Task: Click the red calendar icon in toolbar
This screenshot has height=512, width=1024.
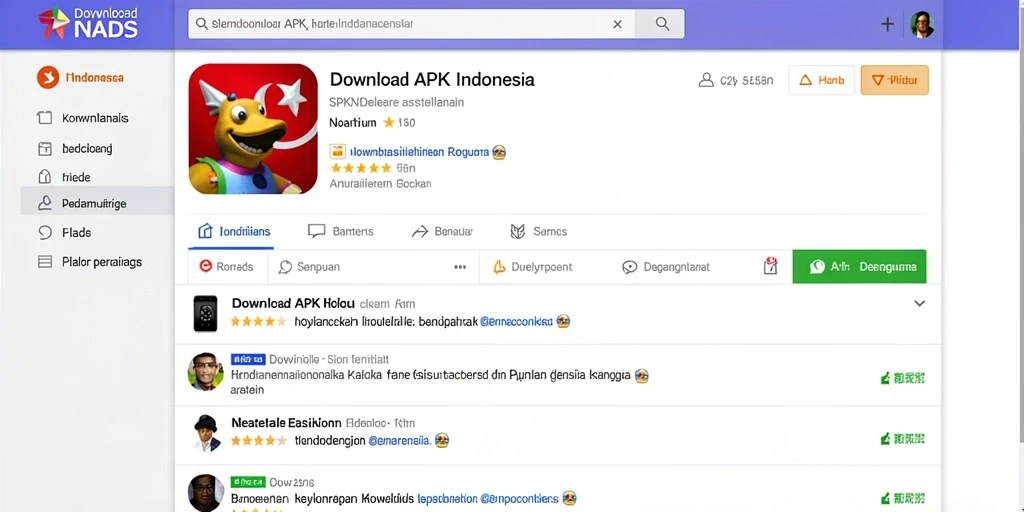Action: coord(771,266)
